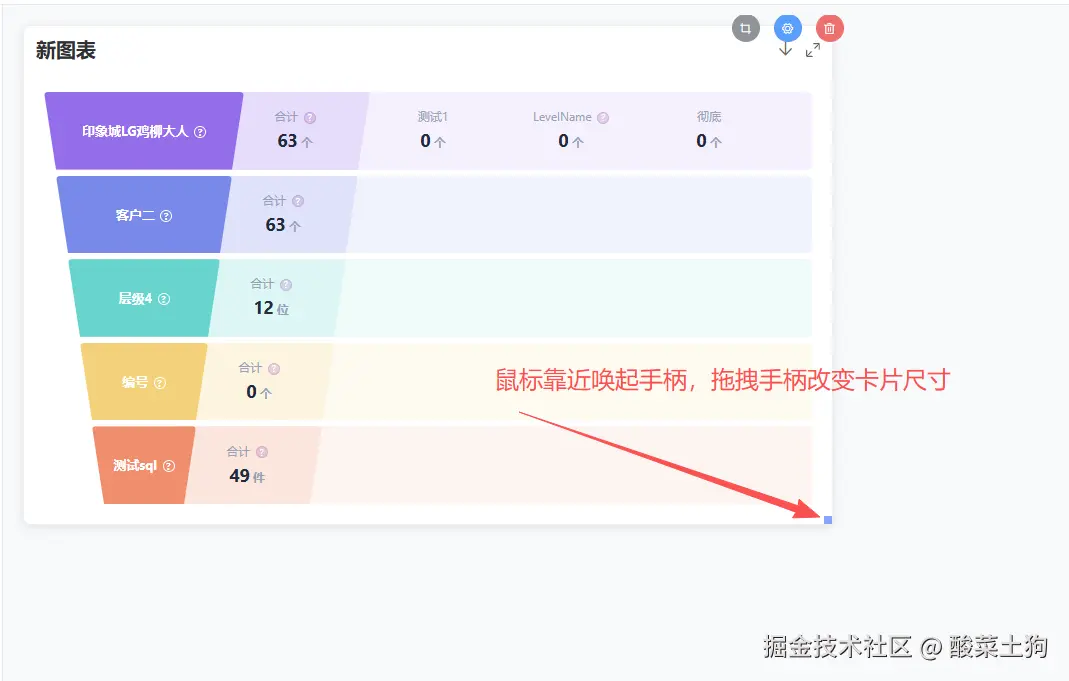The width and height of the screenshot is (1069, 681).
Task: Click the chart title 新图表
Action: [65, 50]
